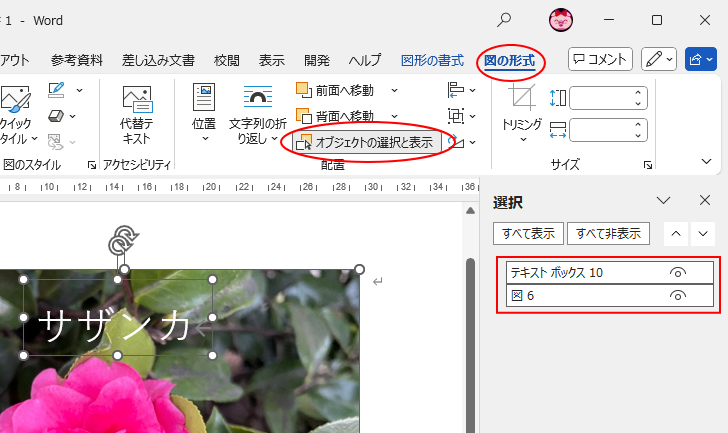728x433 pixels.
Task: Expand Rotate dropdown arrow
Action: pyautogui.click(x=473, y=142)
